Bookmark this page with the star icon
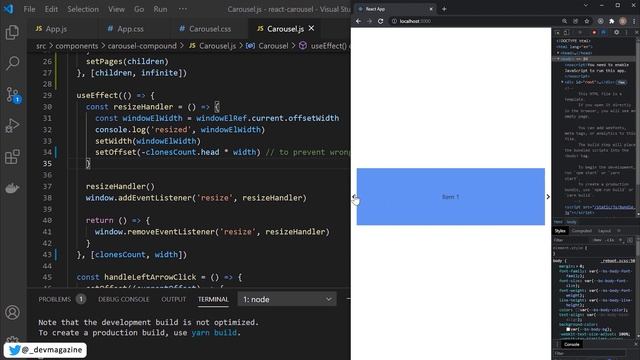The image size is (640, 360). pos(587,21)
